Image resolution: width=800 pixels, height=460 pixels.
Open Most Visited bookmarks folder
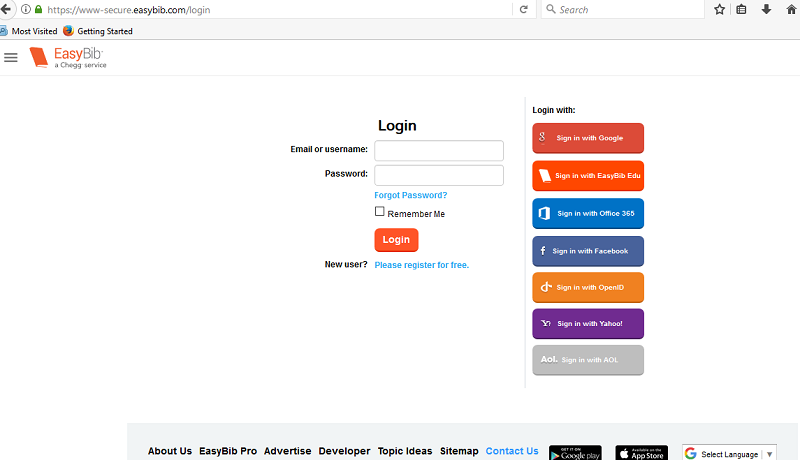[29, 31]
